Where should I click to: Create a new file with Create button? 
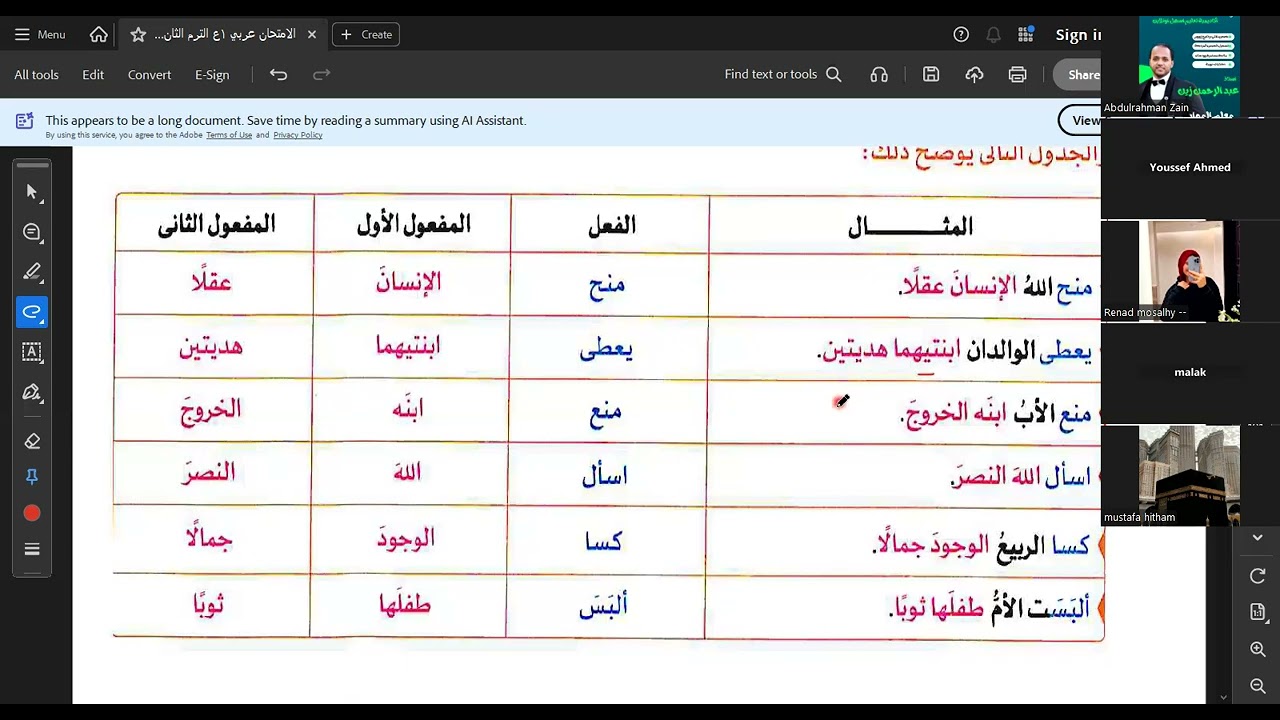(366, 34)
